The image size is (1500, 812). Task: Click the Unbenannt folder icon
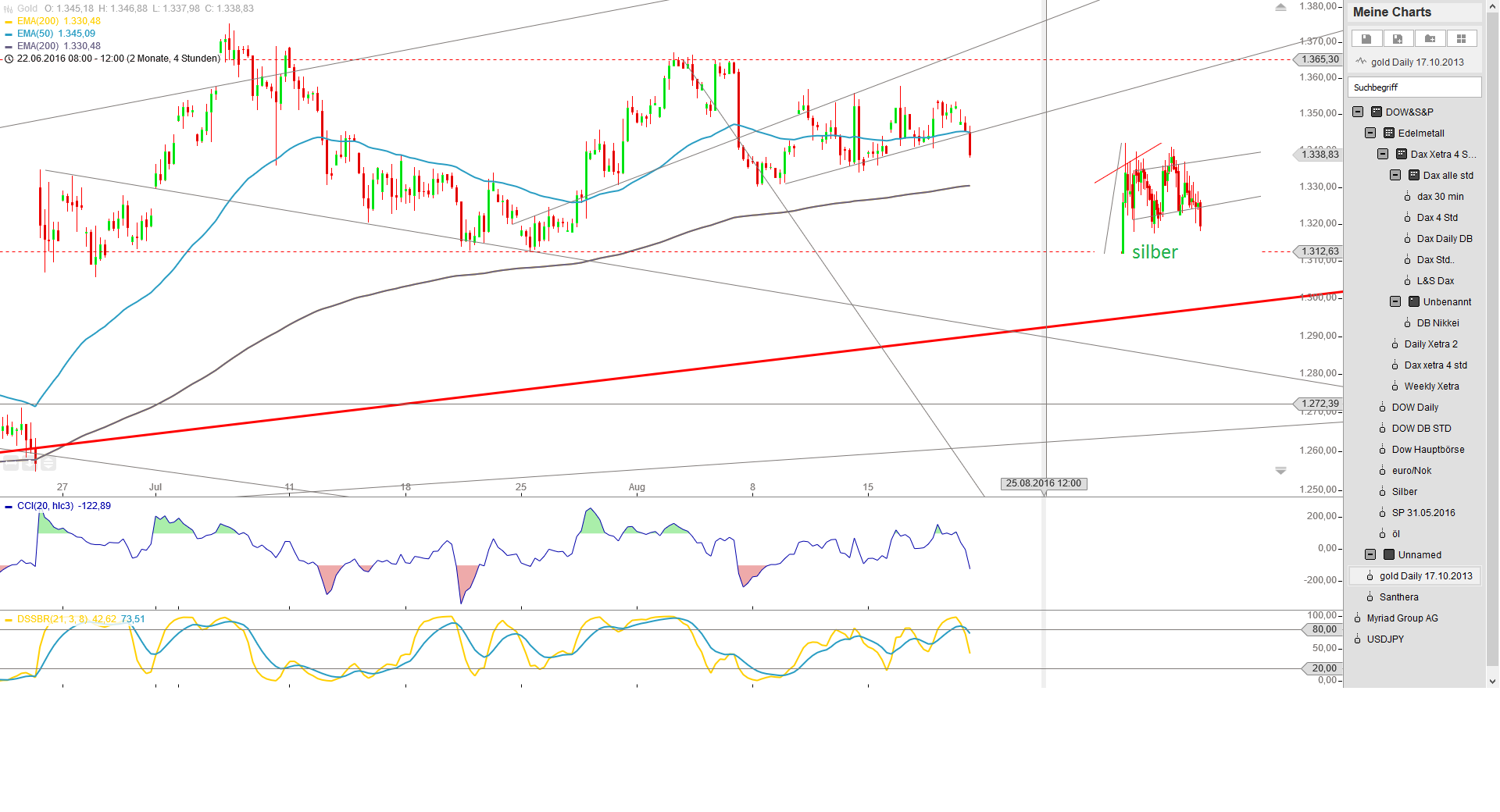1414,301
